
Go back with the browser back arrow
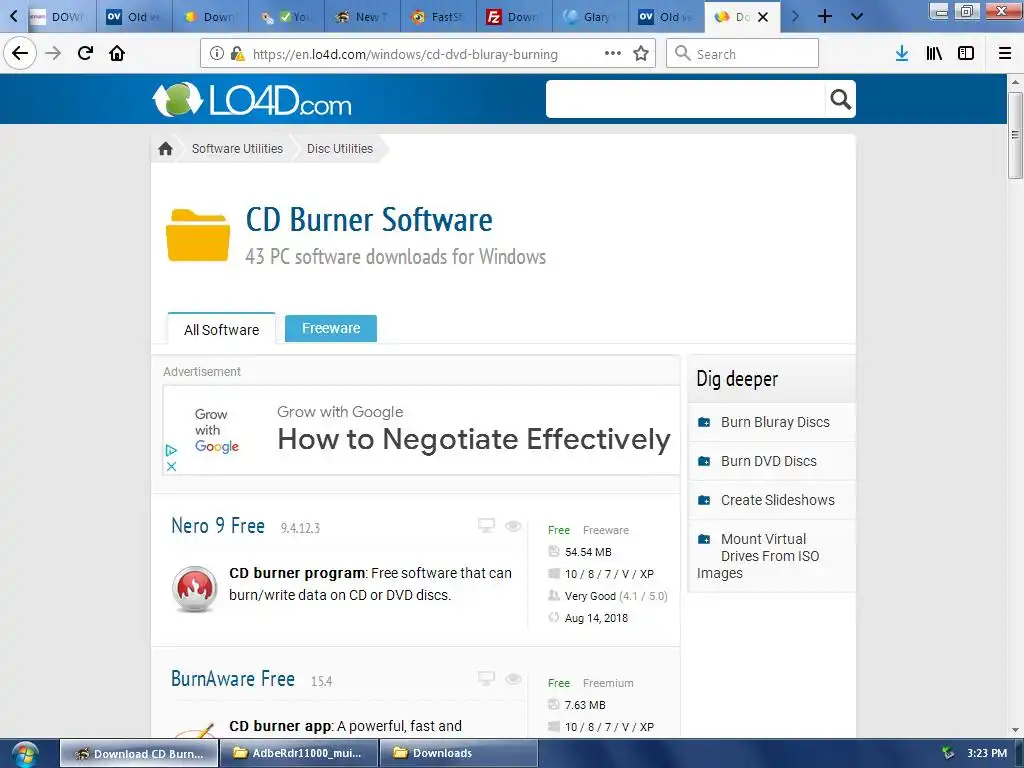(x=20, y=53)
